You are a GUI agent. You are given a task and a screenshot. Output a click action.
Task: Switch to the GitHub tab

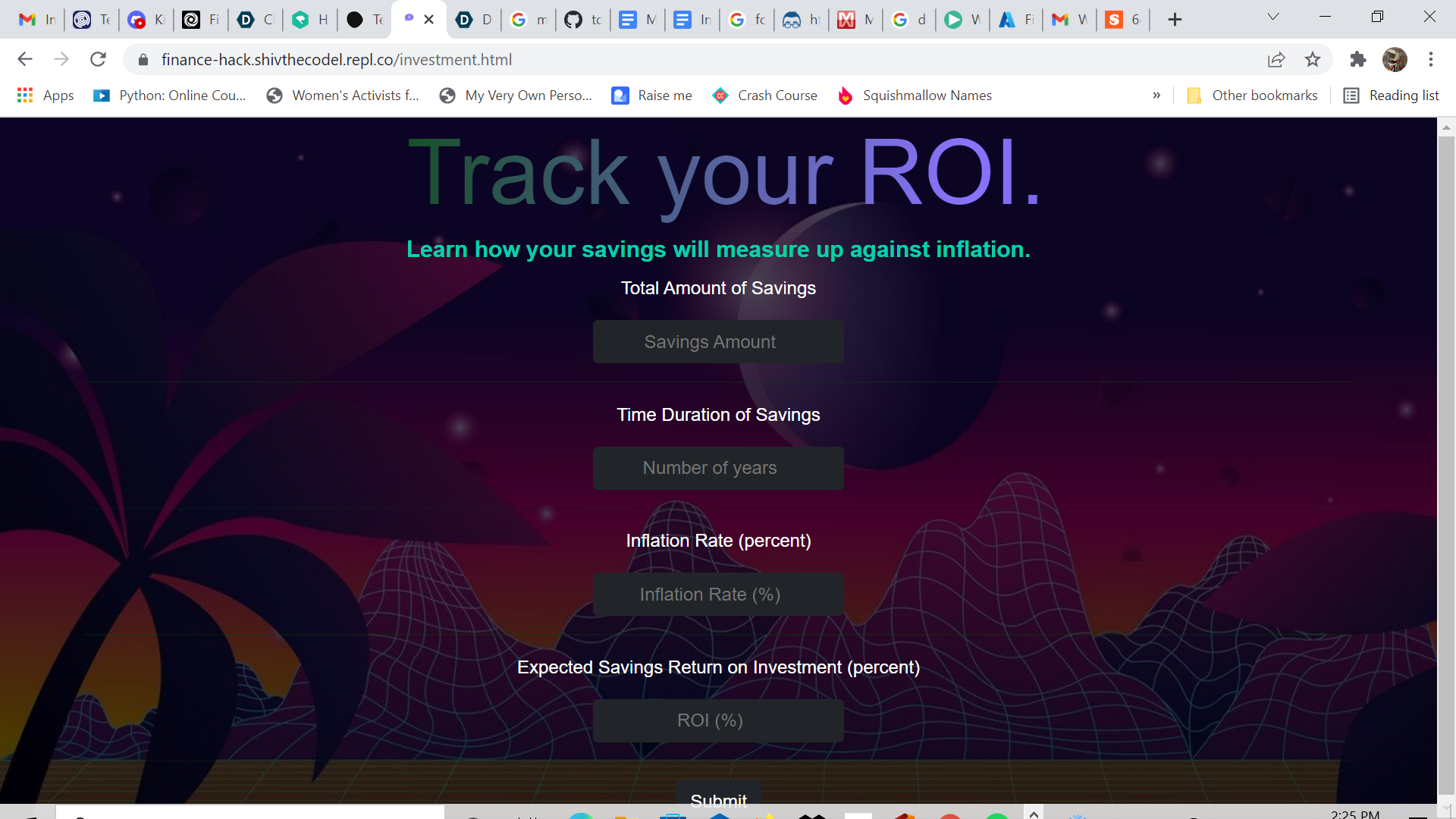point(582,20)
